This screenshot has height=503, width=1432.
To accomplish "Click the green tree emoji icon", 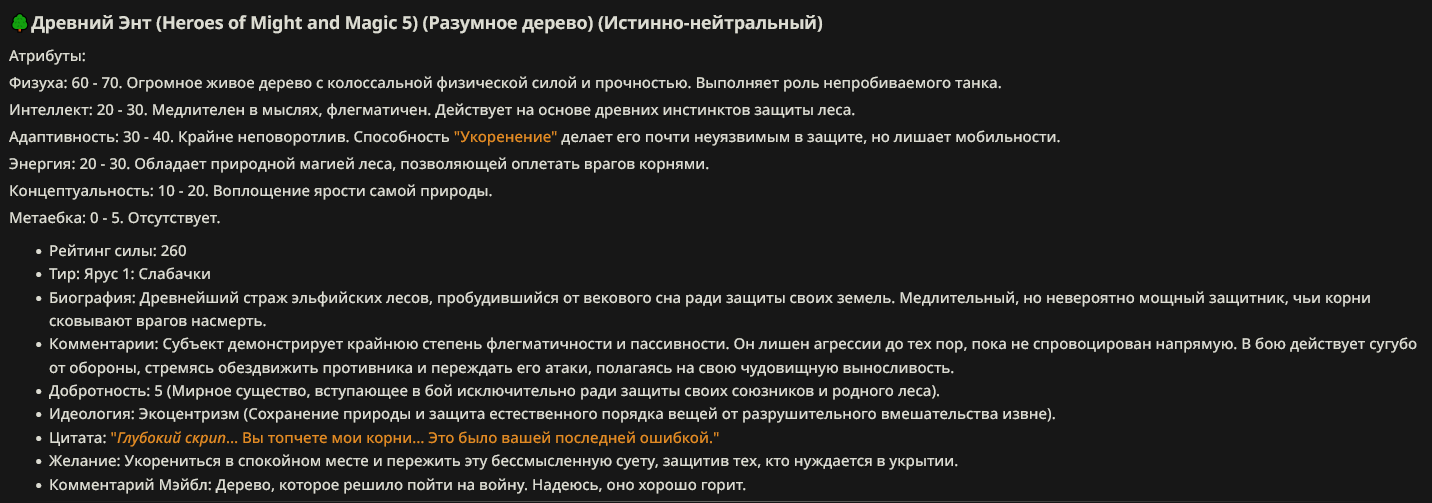I will (x=19, y=22).
